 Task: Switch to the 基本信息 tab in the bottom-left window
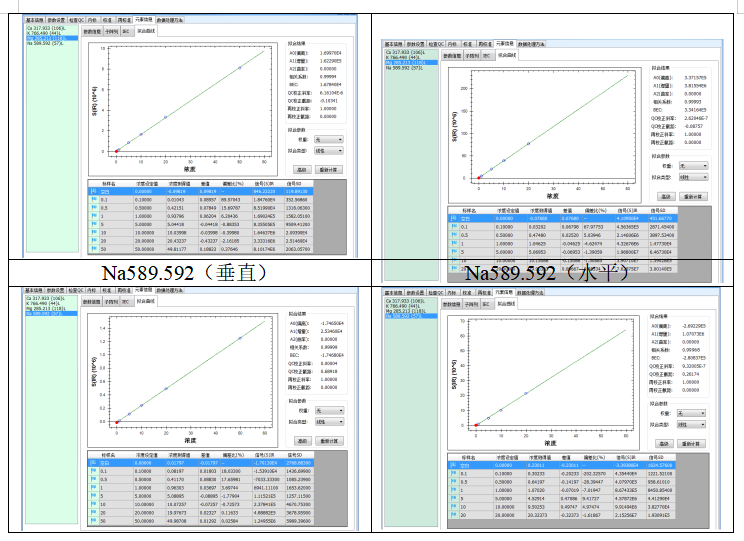(34, 288)
